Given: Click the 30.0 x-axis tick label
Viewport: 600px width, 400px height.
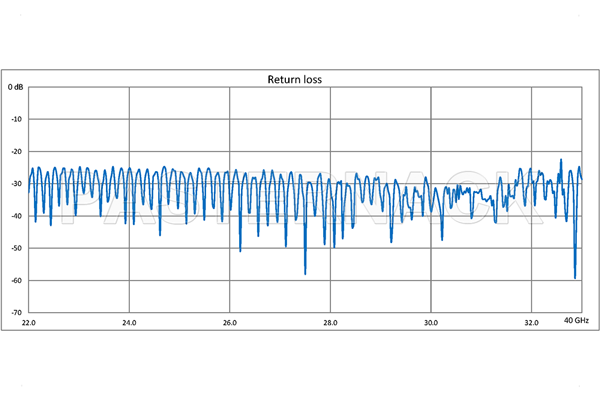Looking at the screenshot, I should click(431, 323).
